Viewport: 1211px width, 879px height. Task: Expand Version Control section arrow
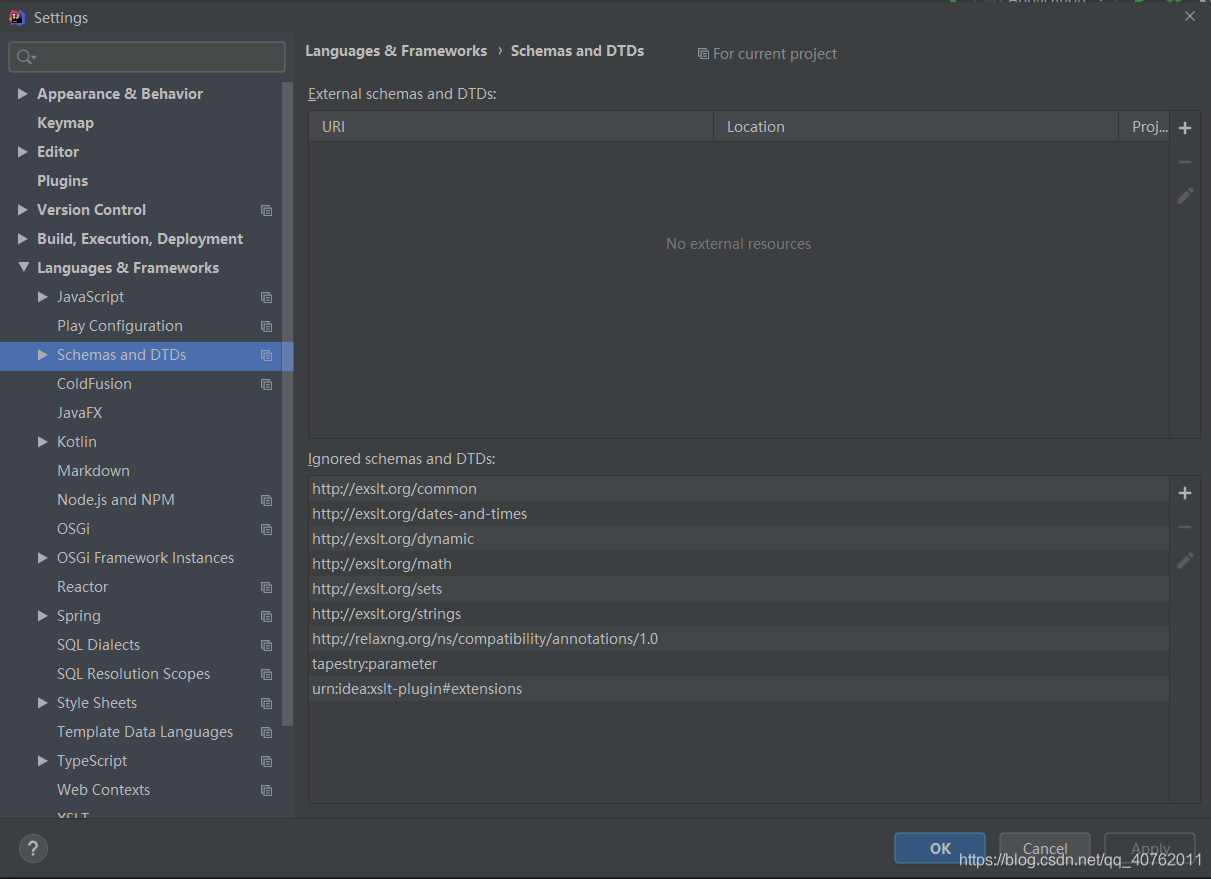23,210
